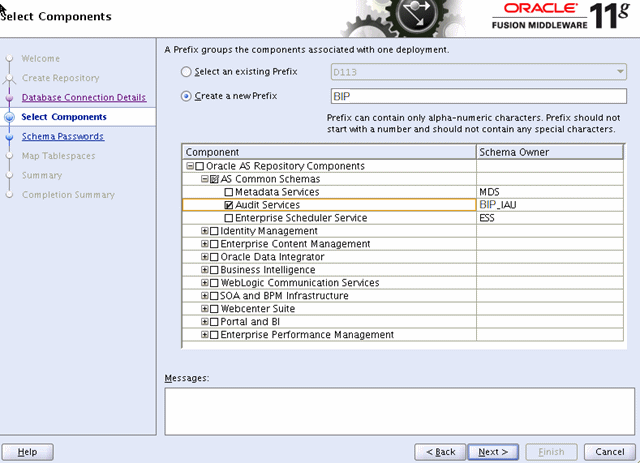The height and width of the screenshot is (463, 640).
Task: Expand the WebLogic Communication Services node
Action: pyautogui.click(x=204, y=283)
